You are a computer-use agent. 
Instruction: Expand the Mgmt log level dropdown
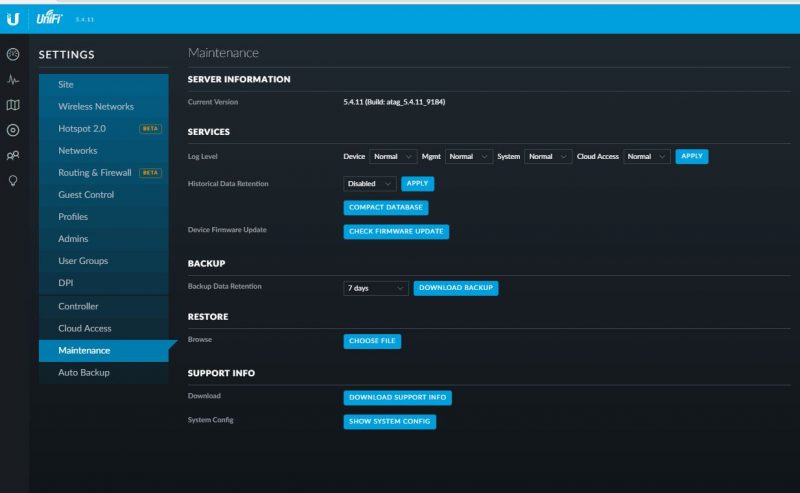click(469, 157)
